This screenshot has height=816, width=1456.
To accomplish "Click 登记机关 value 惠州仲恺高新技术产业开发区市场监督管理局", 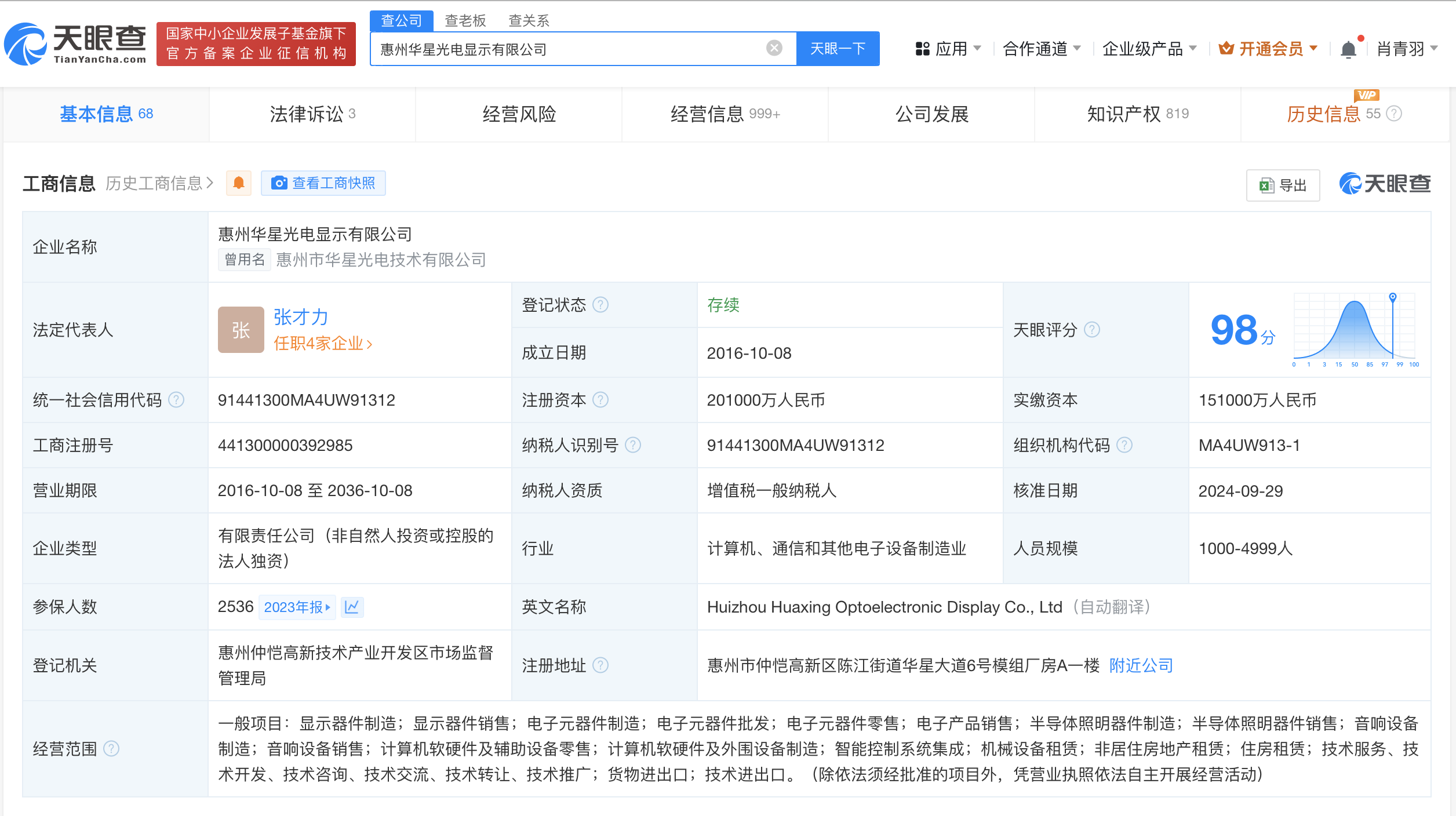I will tap(355, 665).
